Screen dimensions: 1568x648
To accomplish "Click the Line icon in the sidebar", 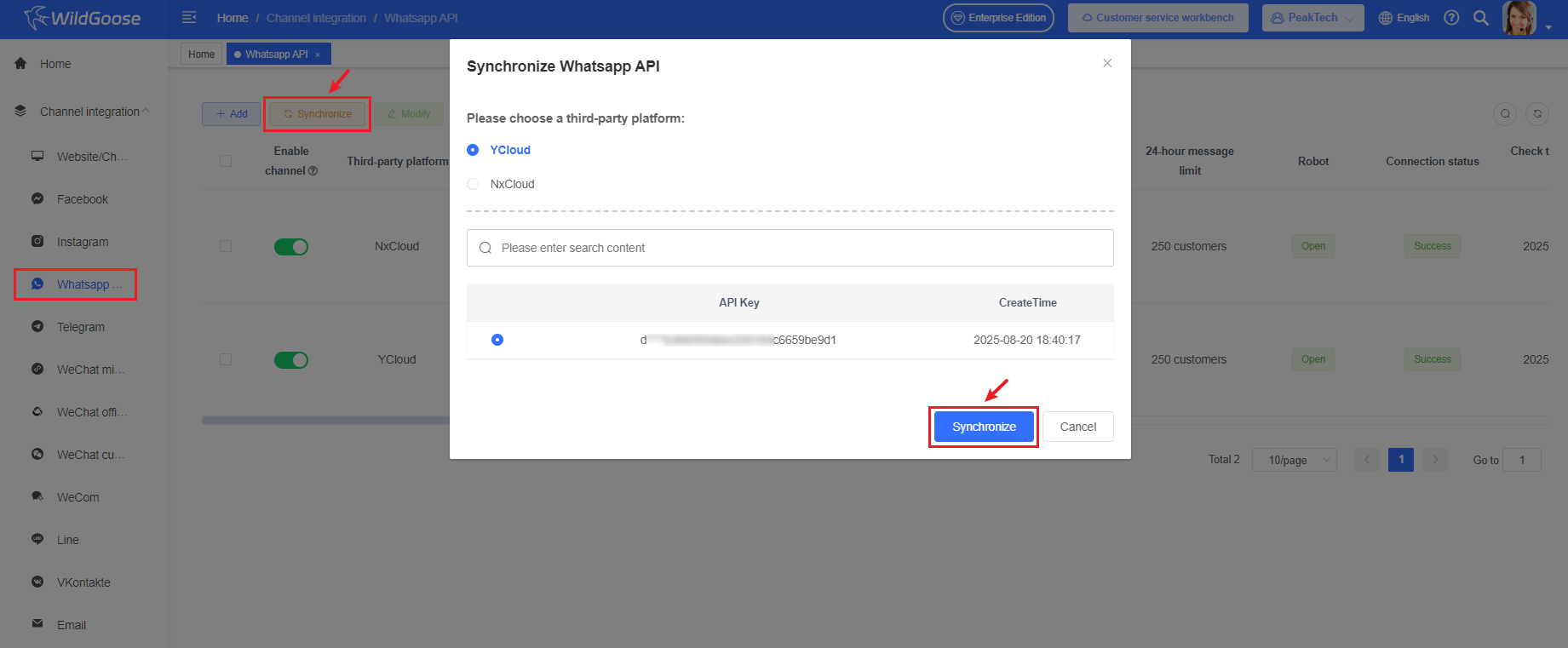I will coord(37,539).
